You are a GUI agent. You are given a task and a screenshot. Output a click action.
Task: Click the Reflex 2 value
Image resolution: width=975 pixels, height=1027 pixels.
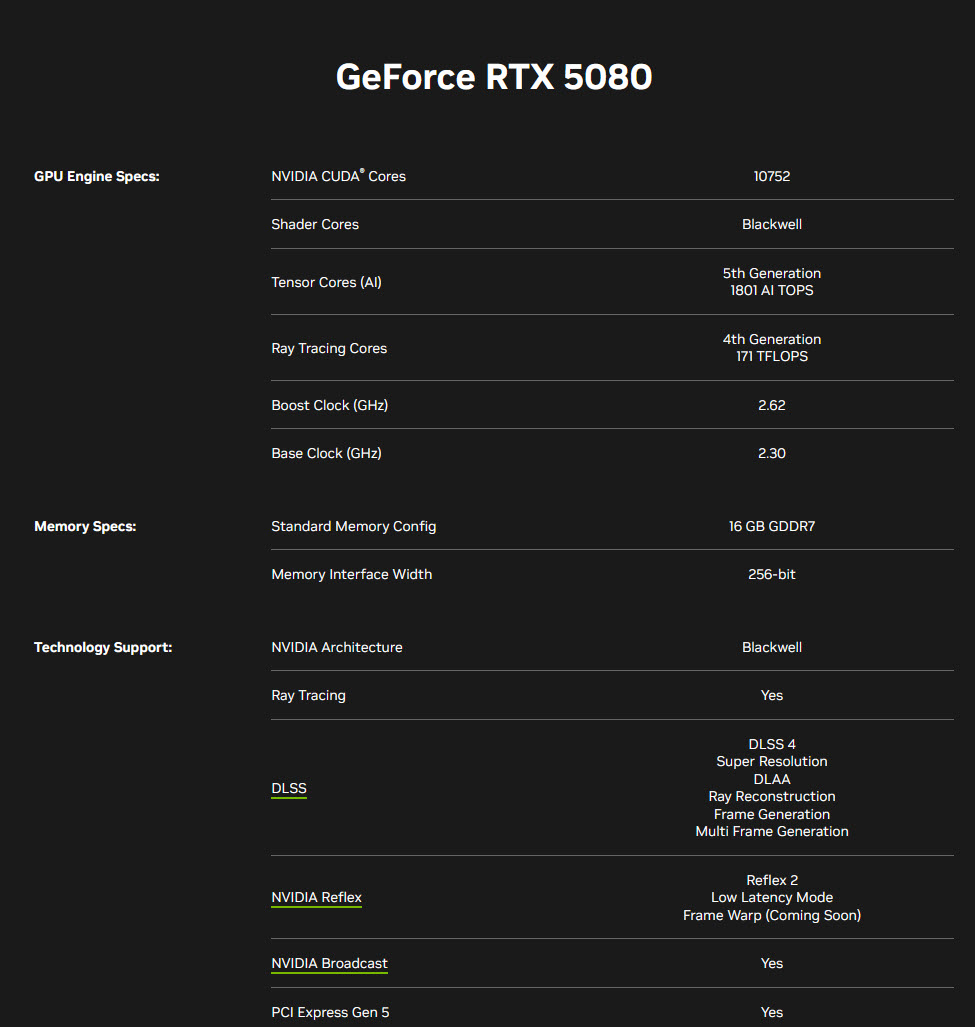tap(771, 880)
